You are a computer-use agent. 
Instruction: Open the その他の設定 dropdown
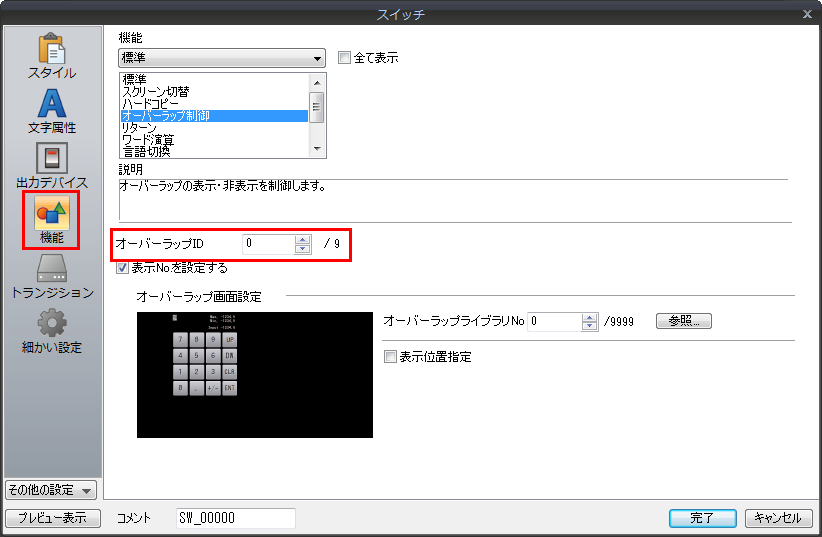51,490
